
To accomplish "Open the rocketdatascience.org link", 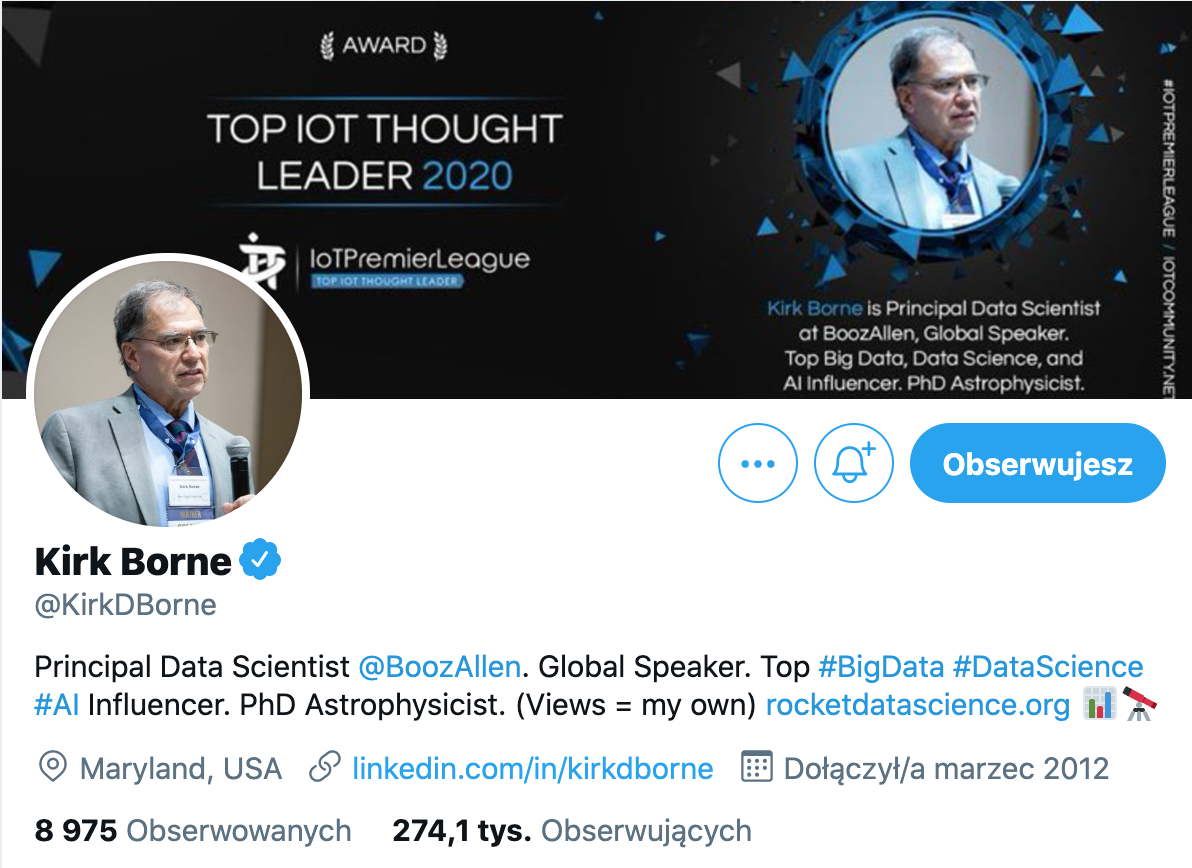I will [x=916, y=705].
